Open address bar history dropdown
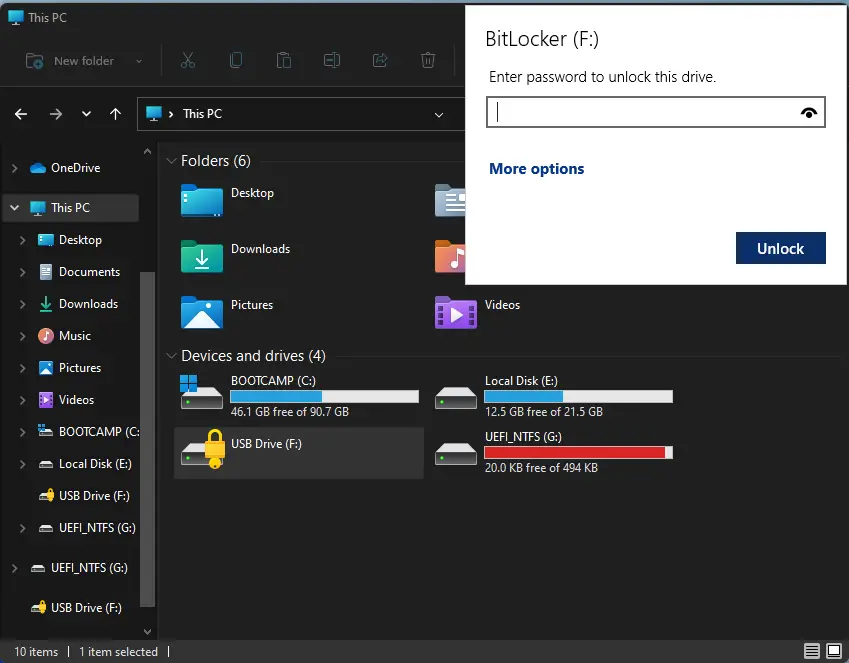The width and height of the screenshot is (849, 663). pos(439,115)
